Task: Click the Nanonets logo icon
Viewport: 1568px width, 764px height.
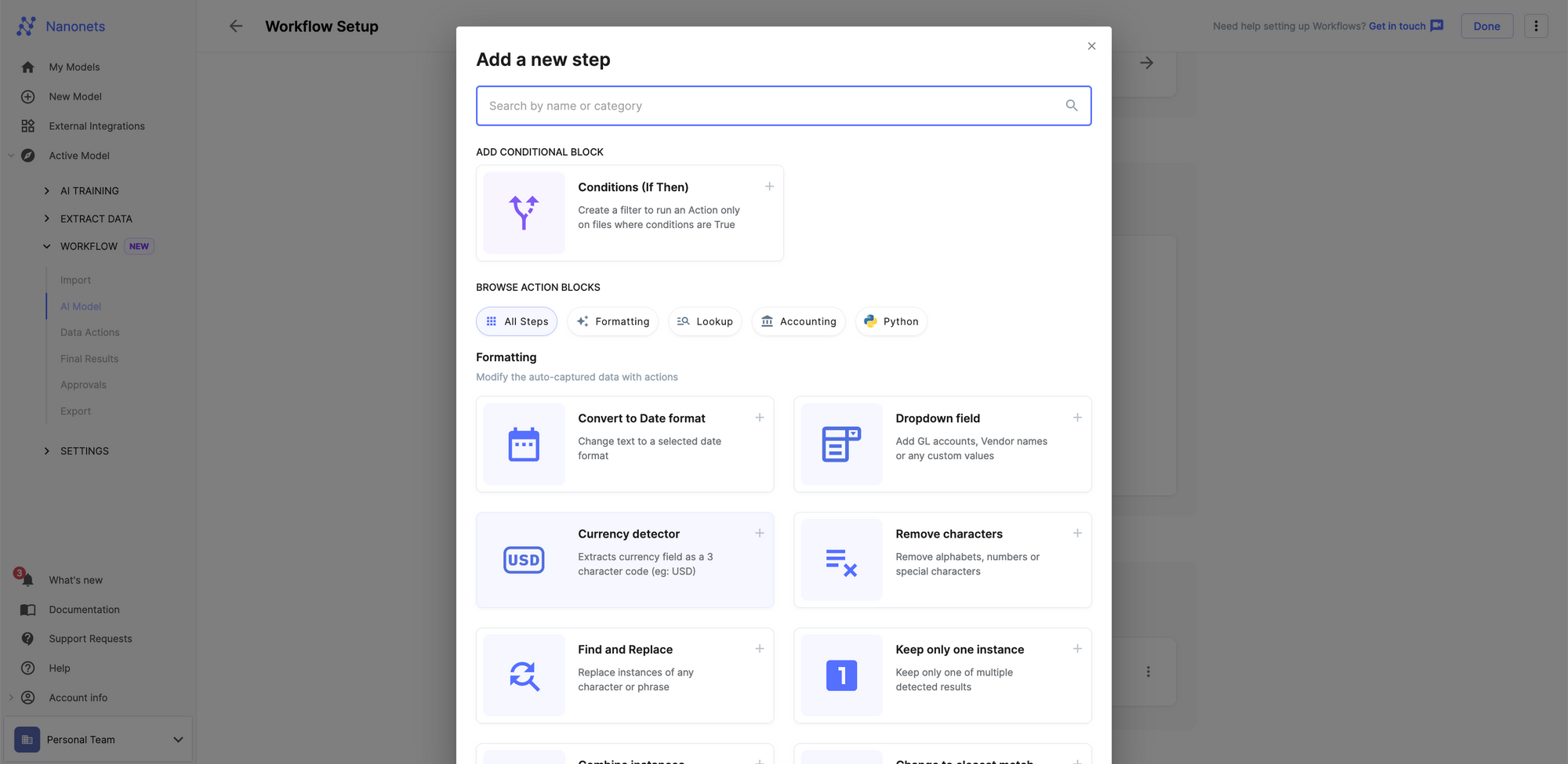Action: (x=26, y=26)
